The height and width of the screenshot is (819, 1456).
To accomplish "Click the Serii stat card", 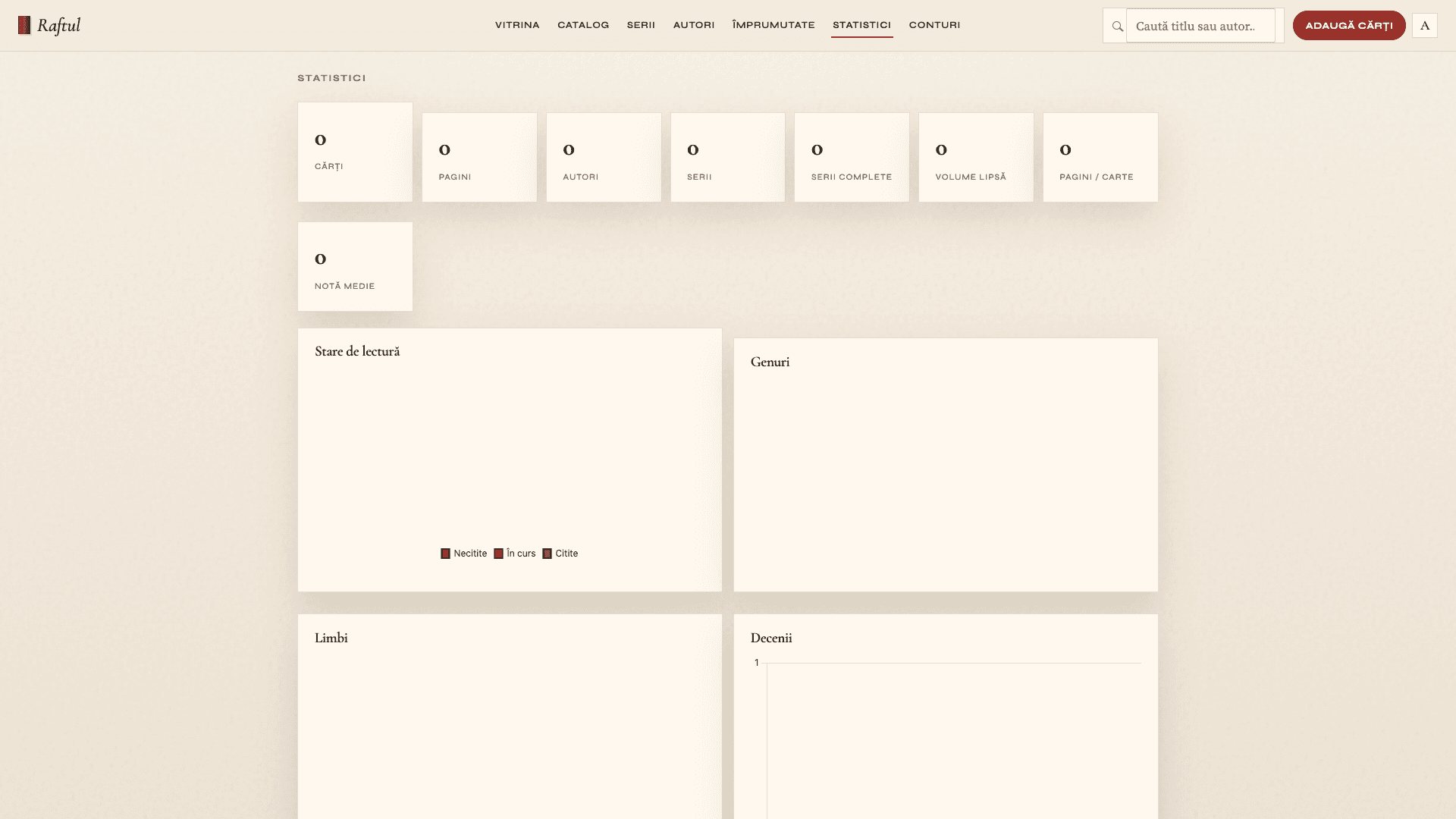I will pos(728,157).
